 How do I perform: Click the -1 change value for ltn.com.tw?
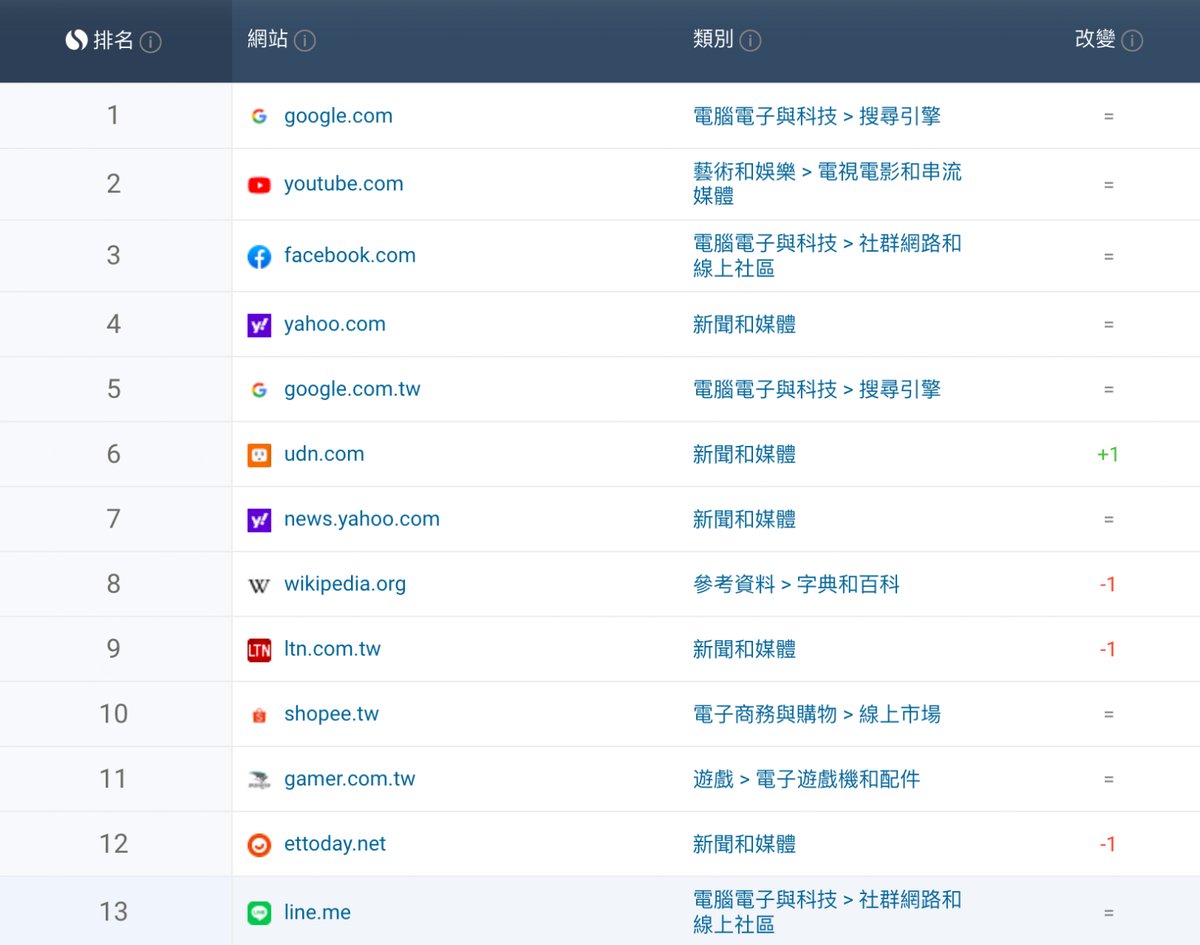1108,649
